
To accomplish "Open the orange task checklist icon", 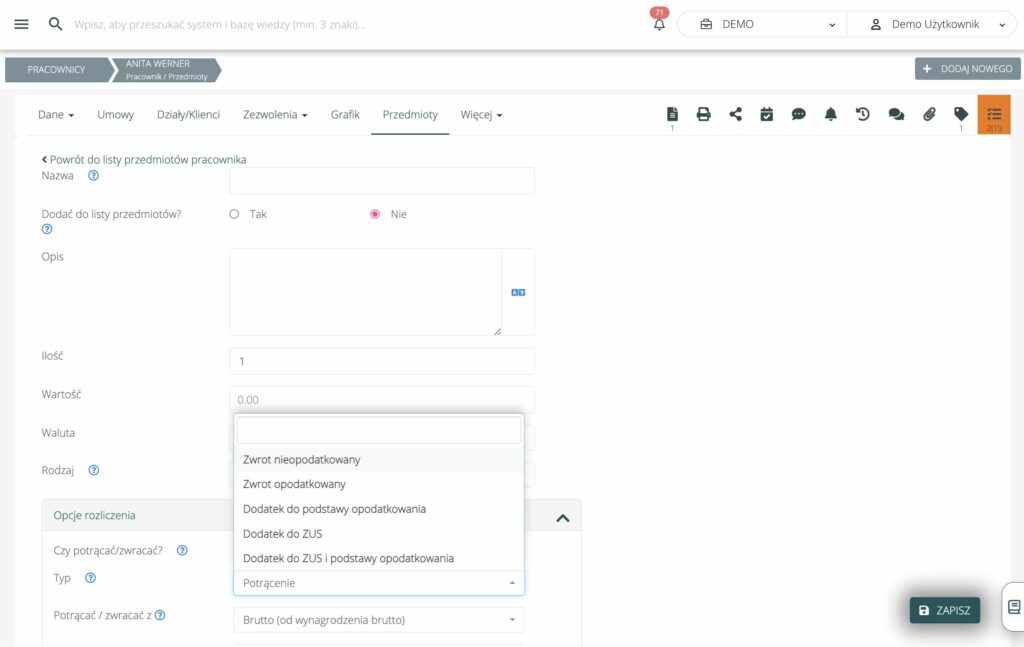I will tap(993, 114).
